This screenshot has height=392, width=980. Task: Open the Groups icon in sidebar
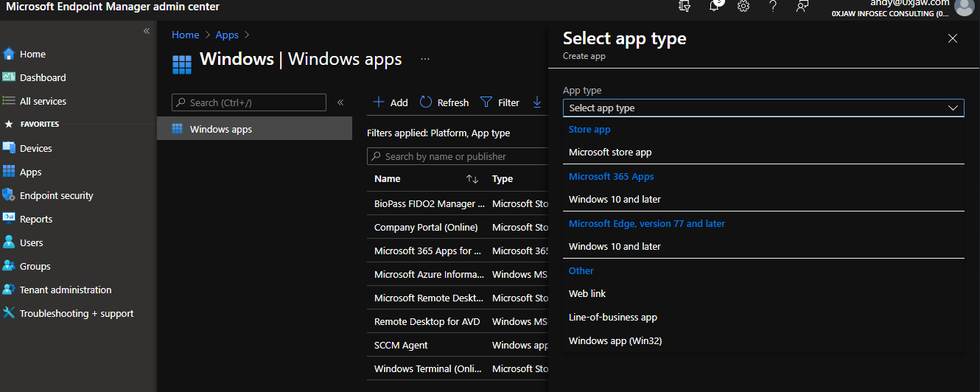[9, 266]
